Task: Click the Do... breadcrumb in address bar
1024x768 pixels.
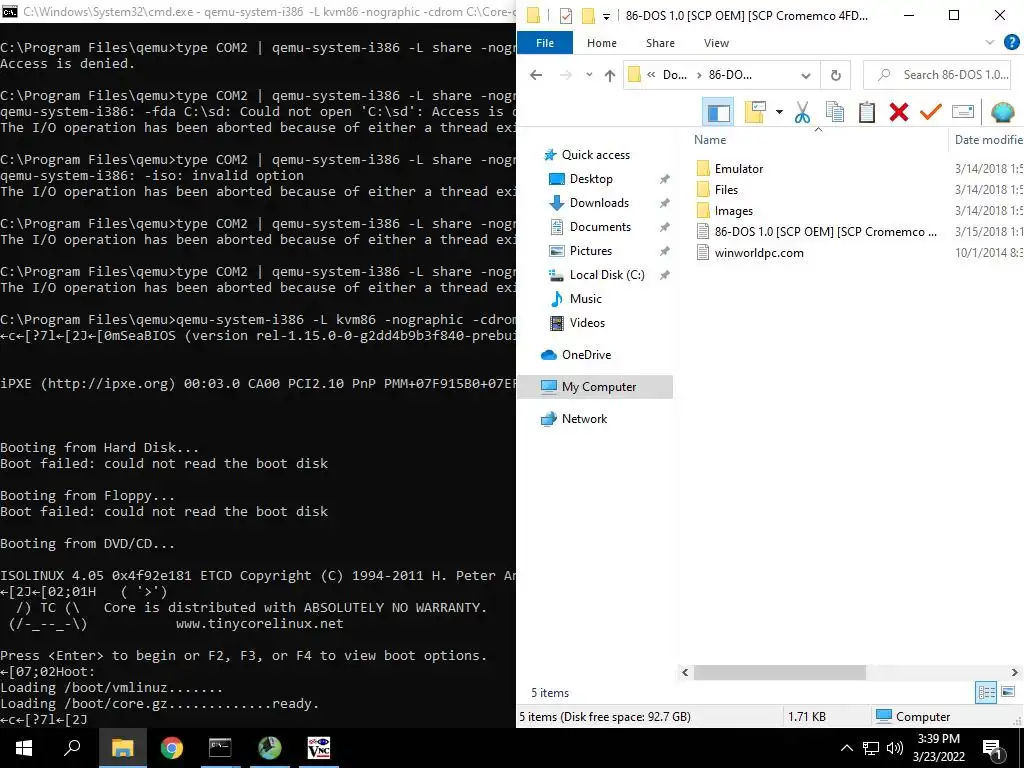Action: [x=675, y=75]
